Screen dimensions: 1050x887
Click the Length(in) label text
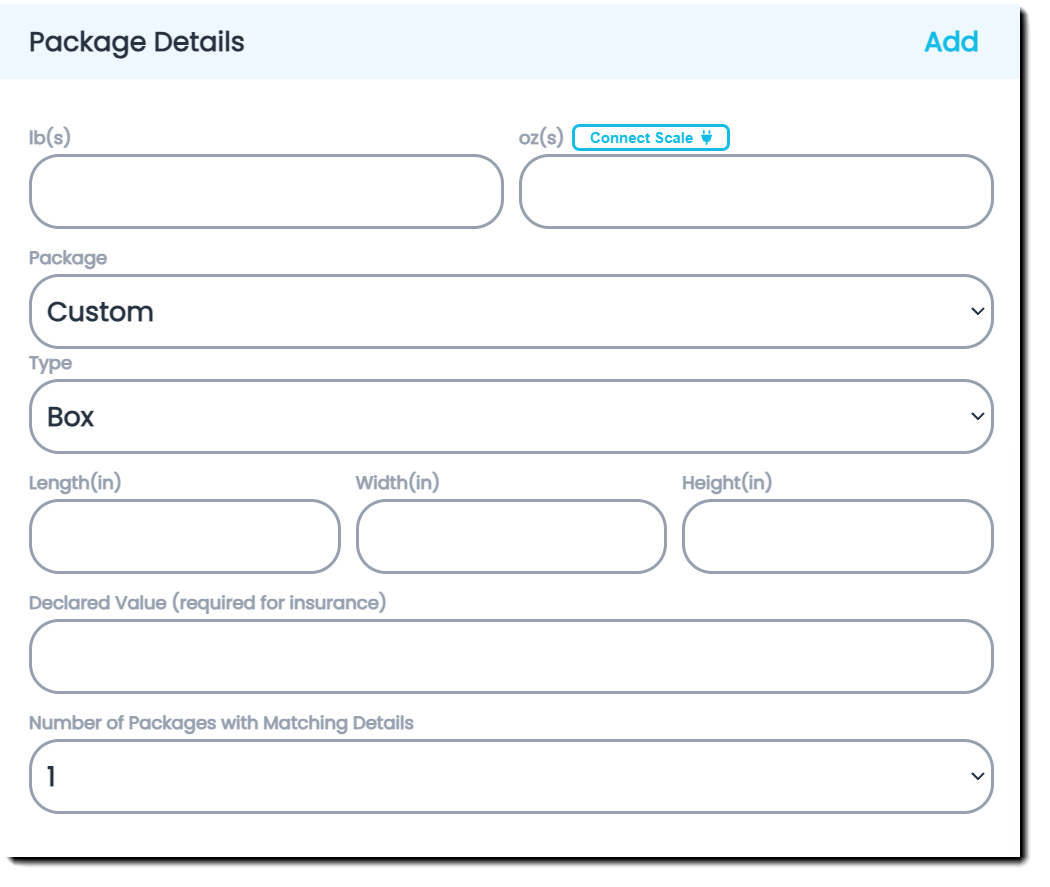(75, 483)
